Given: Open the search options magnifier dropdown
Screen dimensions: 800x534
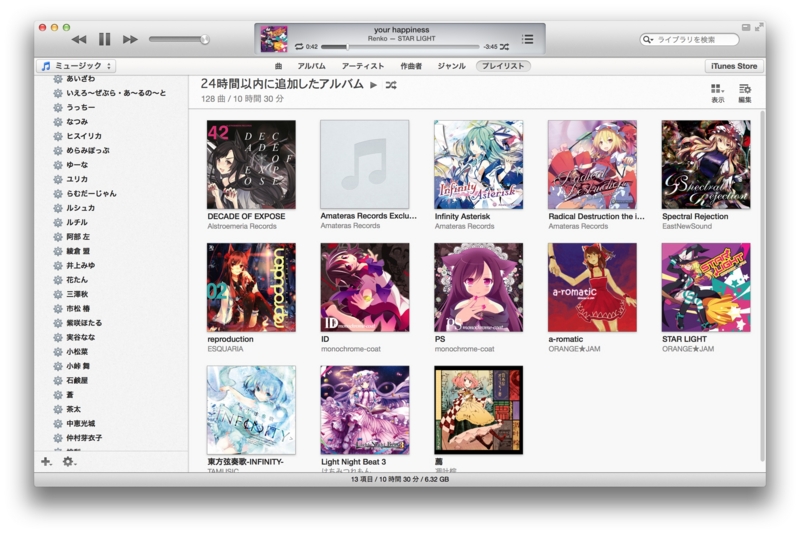Looking at the screenshot, I should click(648, 39).
